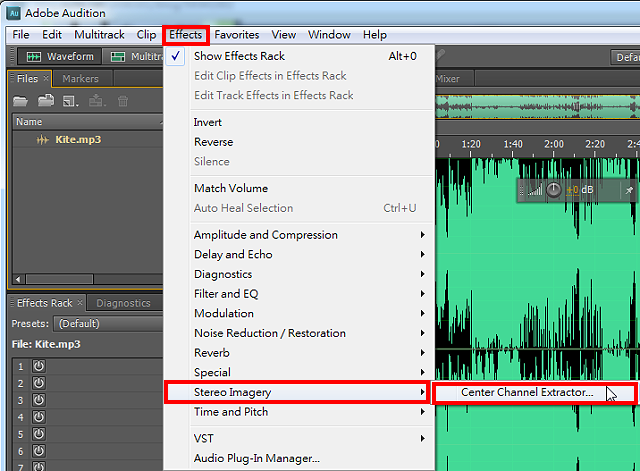Click the Insert into Multitrack icon
The image size is (640, 471).
click(96, 100)
